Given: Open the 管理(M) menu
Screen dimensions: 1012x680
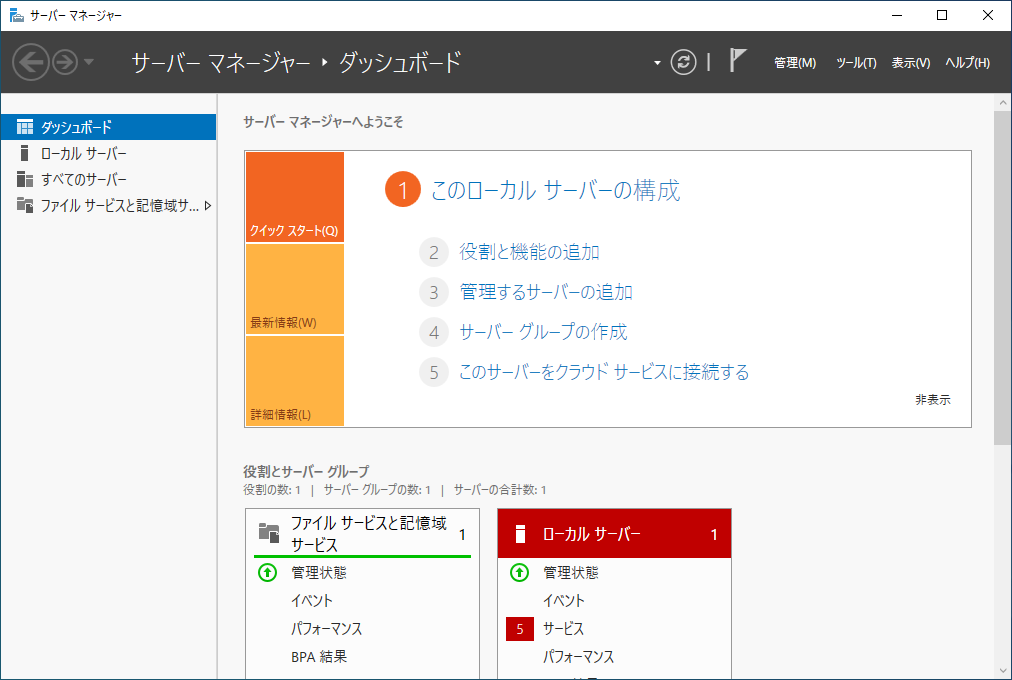Looking at the screenshot, I should pyautogui.click(x=793, y=62).
